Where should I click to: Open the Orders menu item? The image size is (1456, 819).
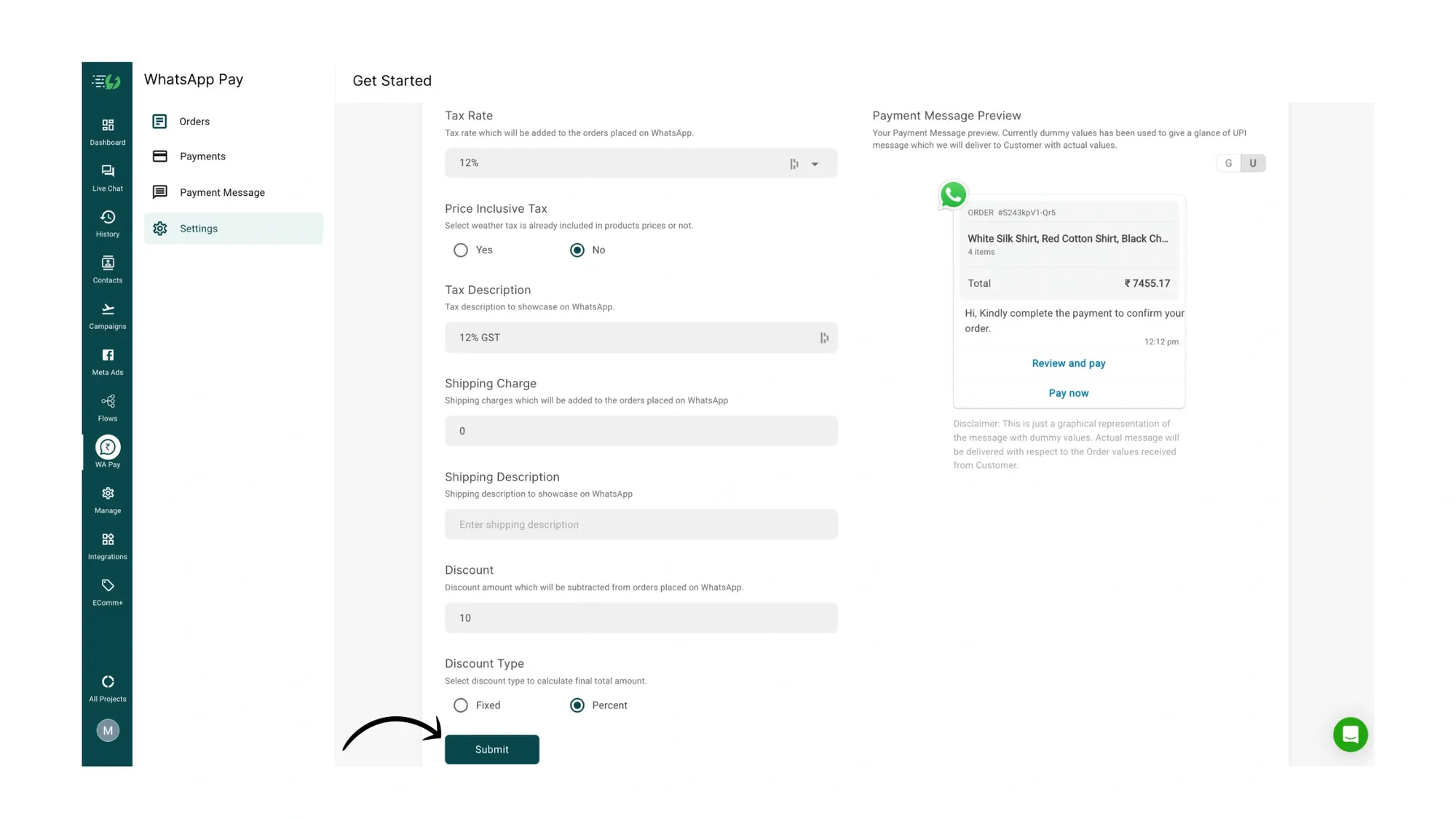[x=194, y=121]
